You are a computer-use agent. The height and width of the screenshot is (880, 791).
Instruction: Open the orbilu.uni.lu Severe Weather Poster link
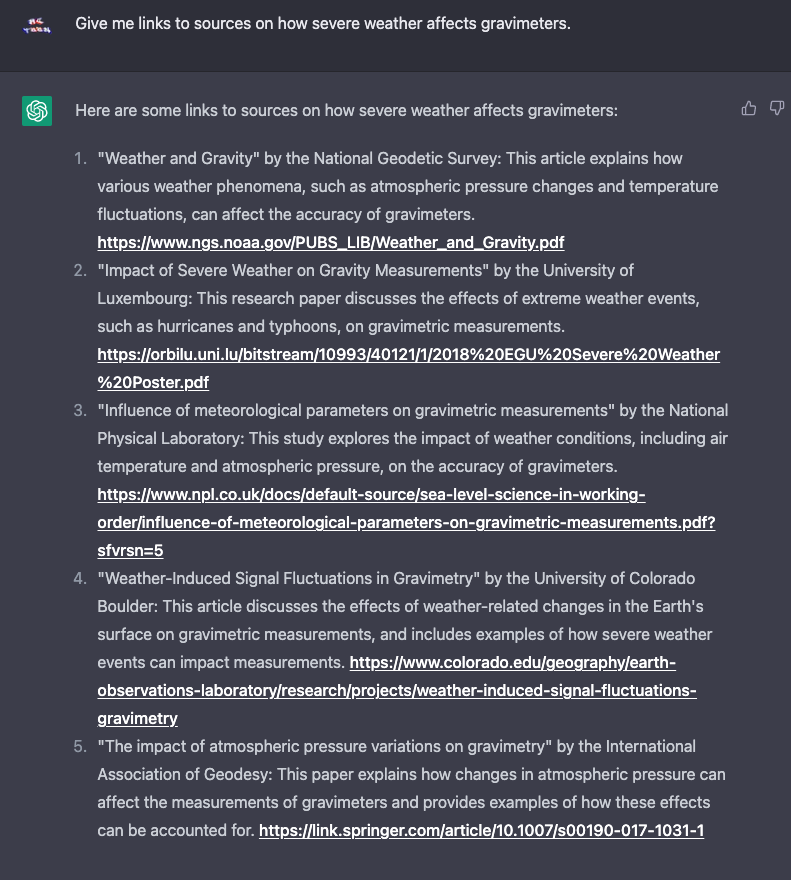coord(408,355)
